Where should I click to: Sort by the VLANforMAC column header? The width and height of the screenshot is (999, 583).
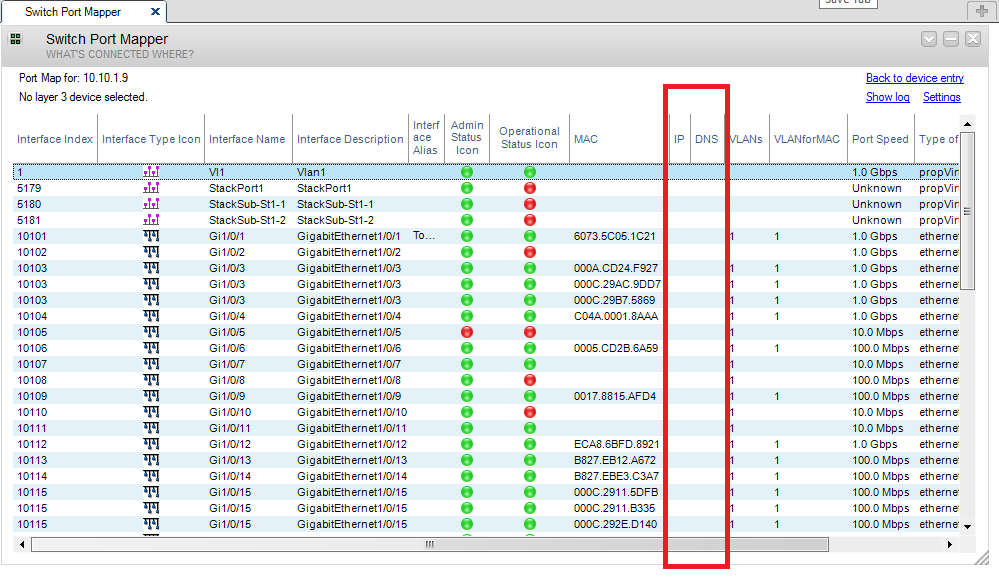[807, 139]
